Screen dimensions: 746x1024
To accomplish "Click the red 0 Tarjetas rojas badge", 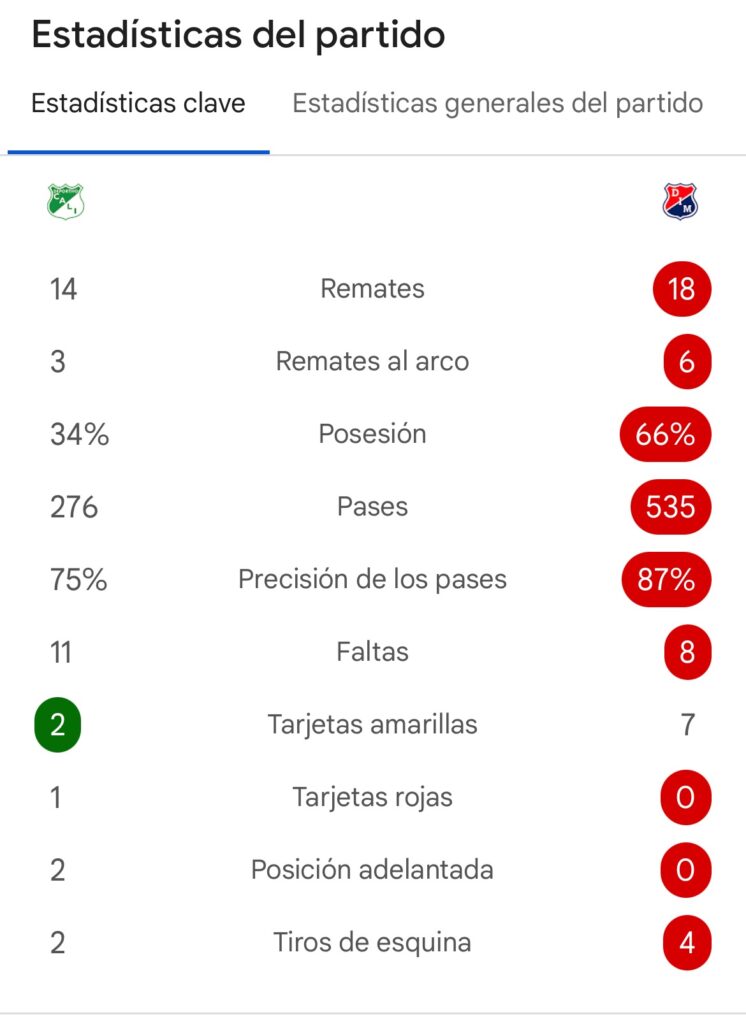I will [686, 798].
